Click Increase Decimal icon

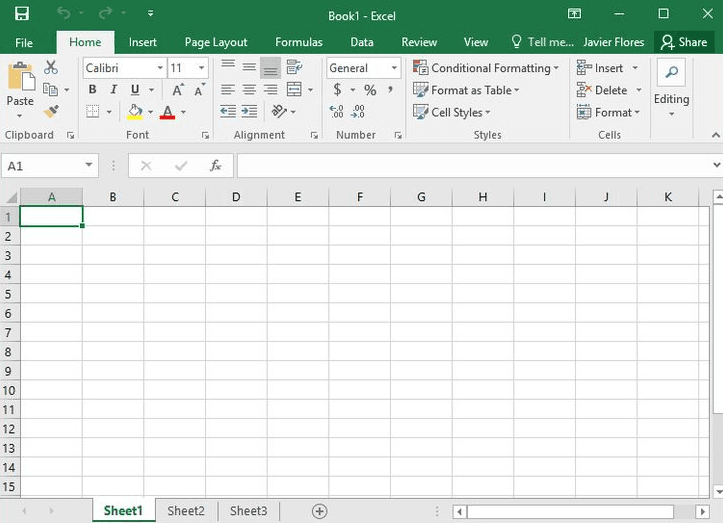tap(337, 111)
